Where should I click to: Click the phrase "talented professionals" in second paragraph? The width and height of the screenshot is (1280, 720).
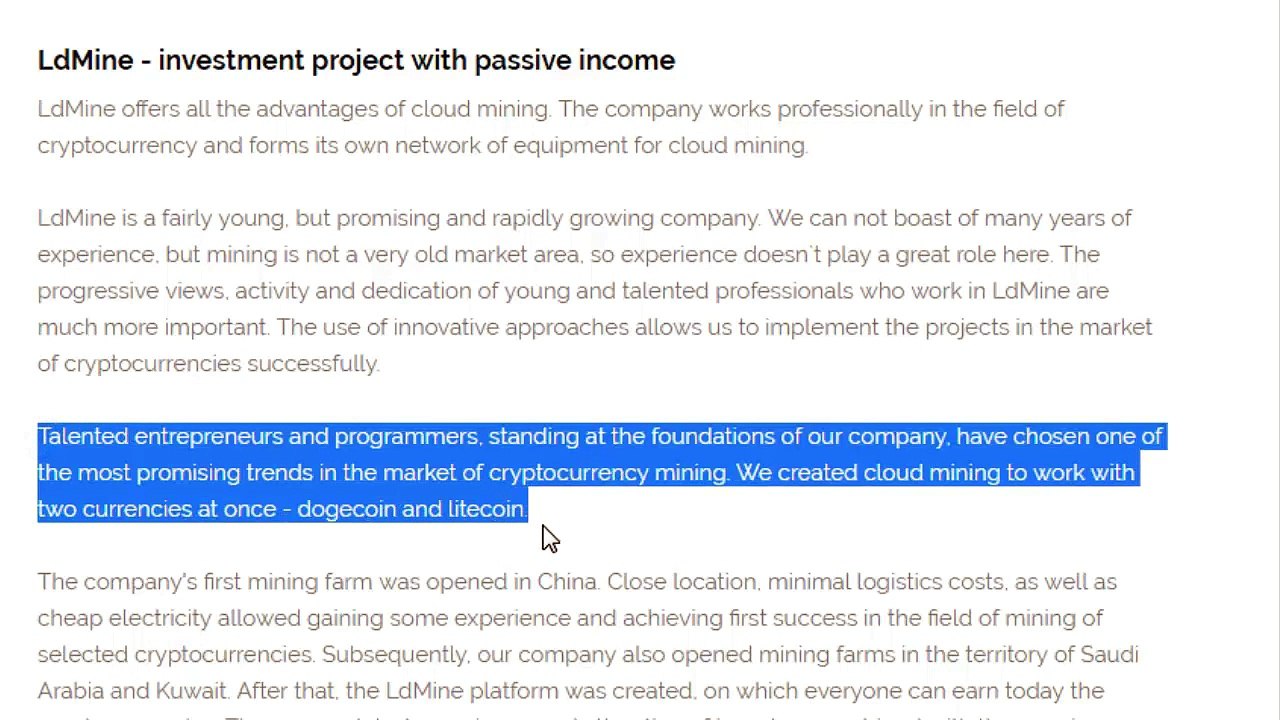(737, 291)
